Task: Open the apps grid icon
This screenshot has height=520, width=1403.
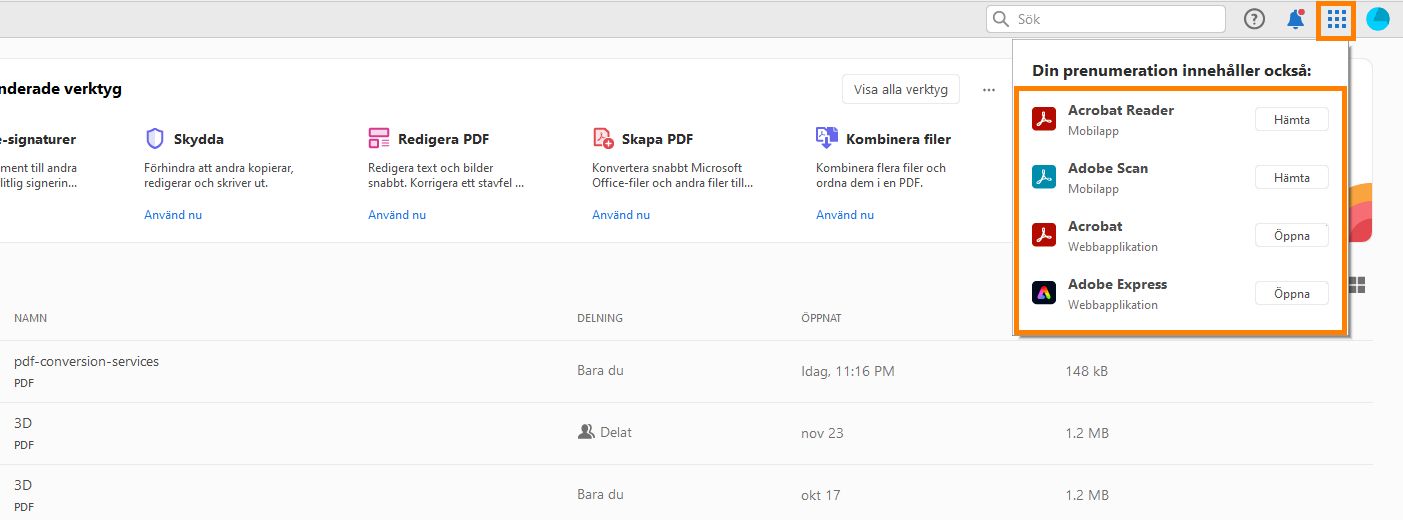Action: (1337, 19)
